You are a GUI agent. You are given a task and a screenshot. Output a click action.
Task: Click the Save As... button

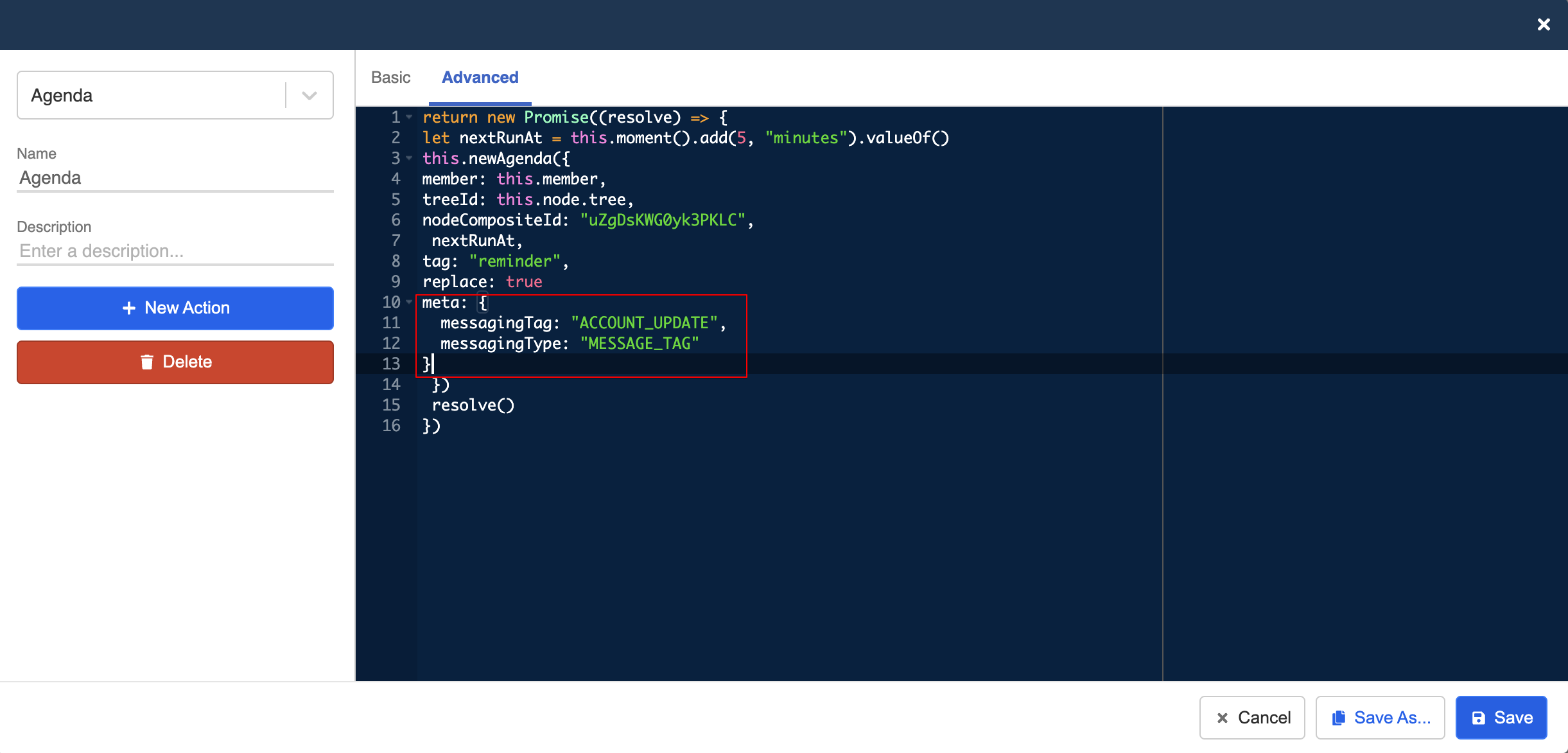pyautogui.click(x=1380, y=717)
